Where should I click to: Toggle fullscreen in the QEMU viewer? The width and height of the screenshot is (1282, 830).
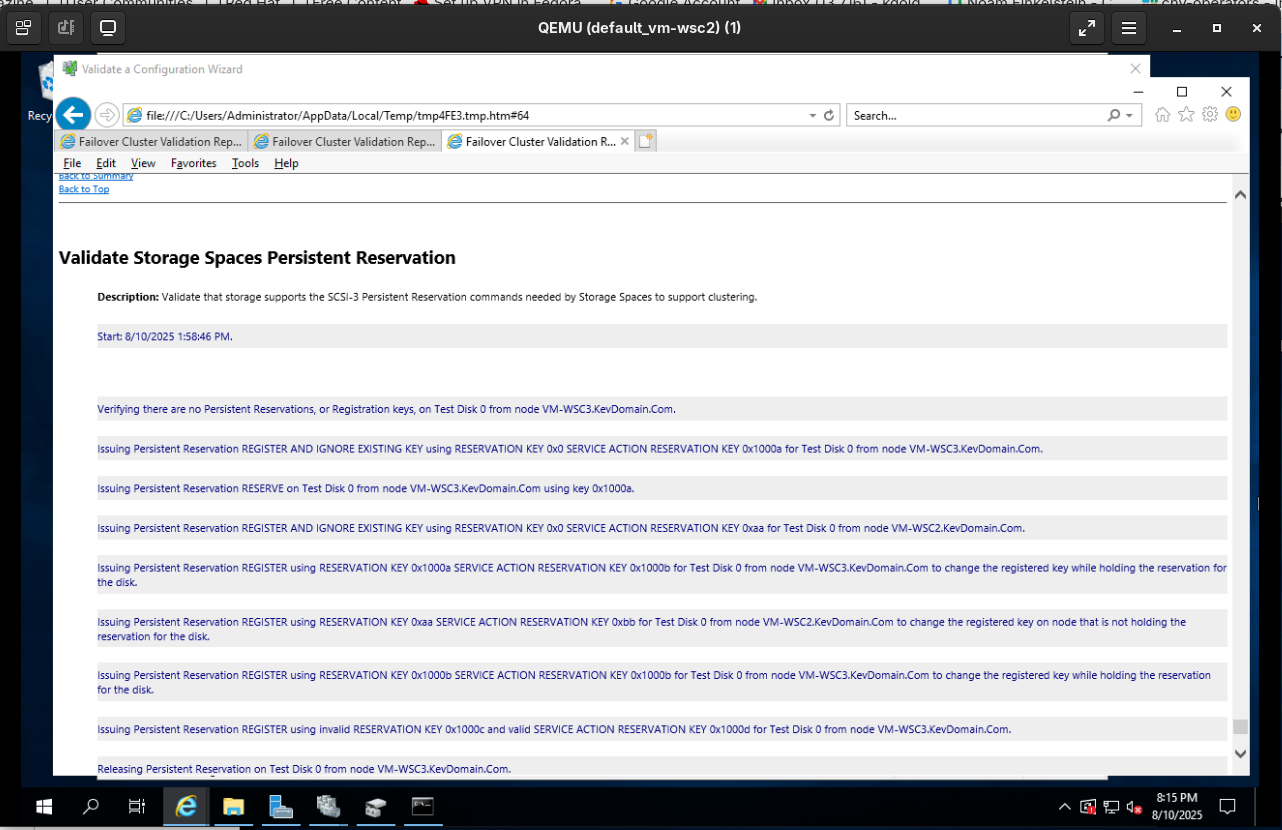[1086, 28]
